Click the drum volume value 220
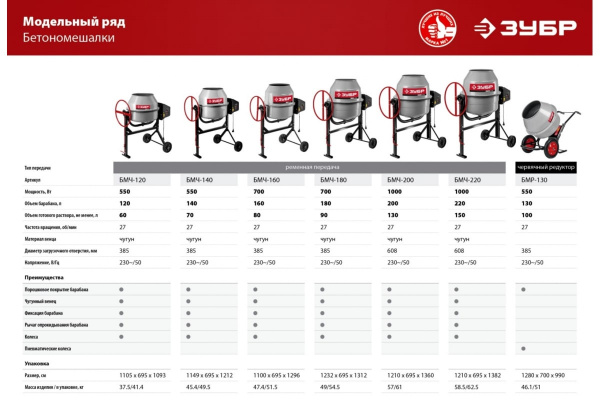Viewport: 600px width, 400px height. pyautogui.click(x=460, y=204)
